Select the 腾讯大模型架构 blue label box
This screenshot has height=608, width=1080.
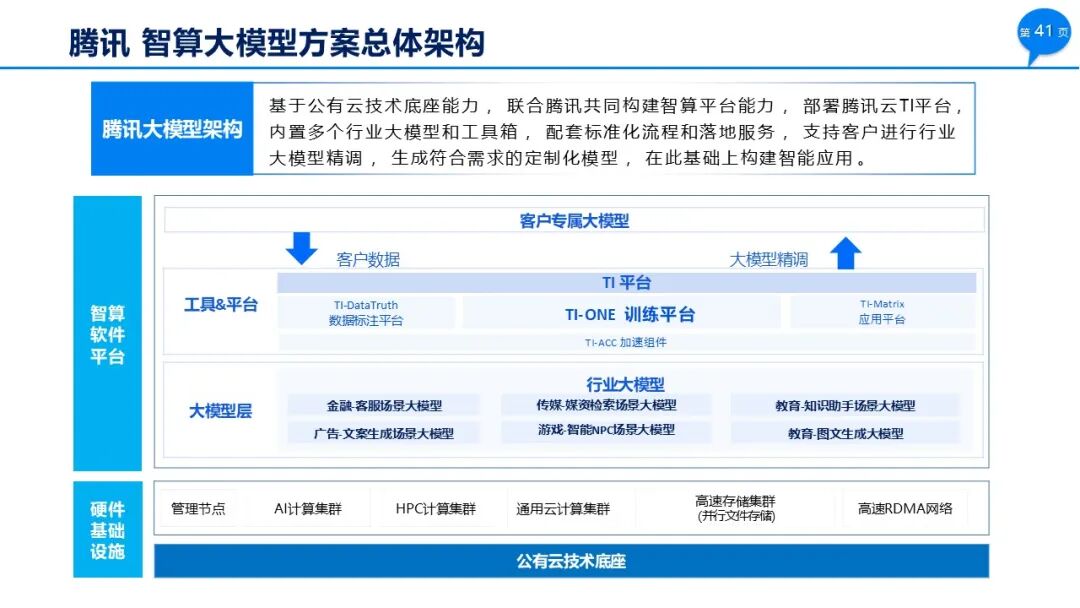click(172, 129)
